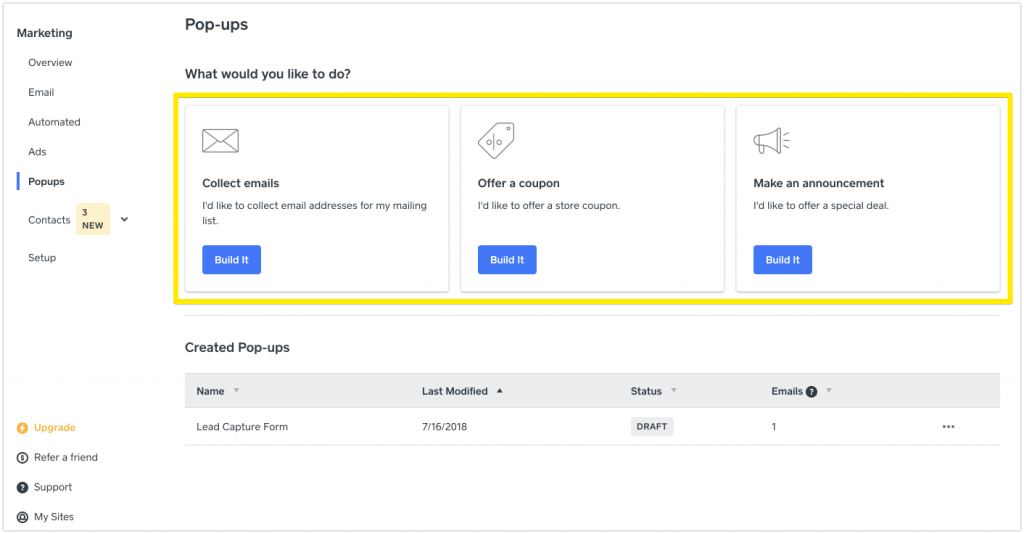Viewport: 1024px width, 534px height.
Task: Click Build It under Collect emails
Action: click(x=231, y=260)
